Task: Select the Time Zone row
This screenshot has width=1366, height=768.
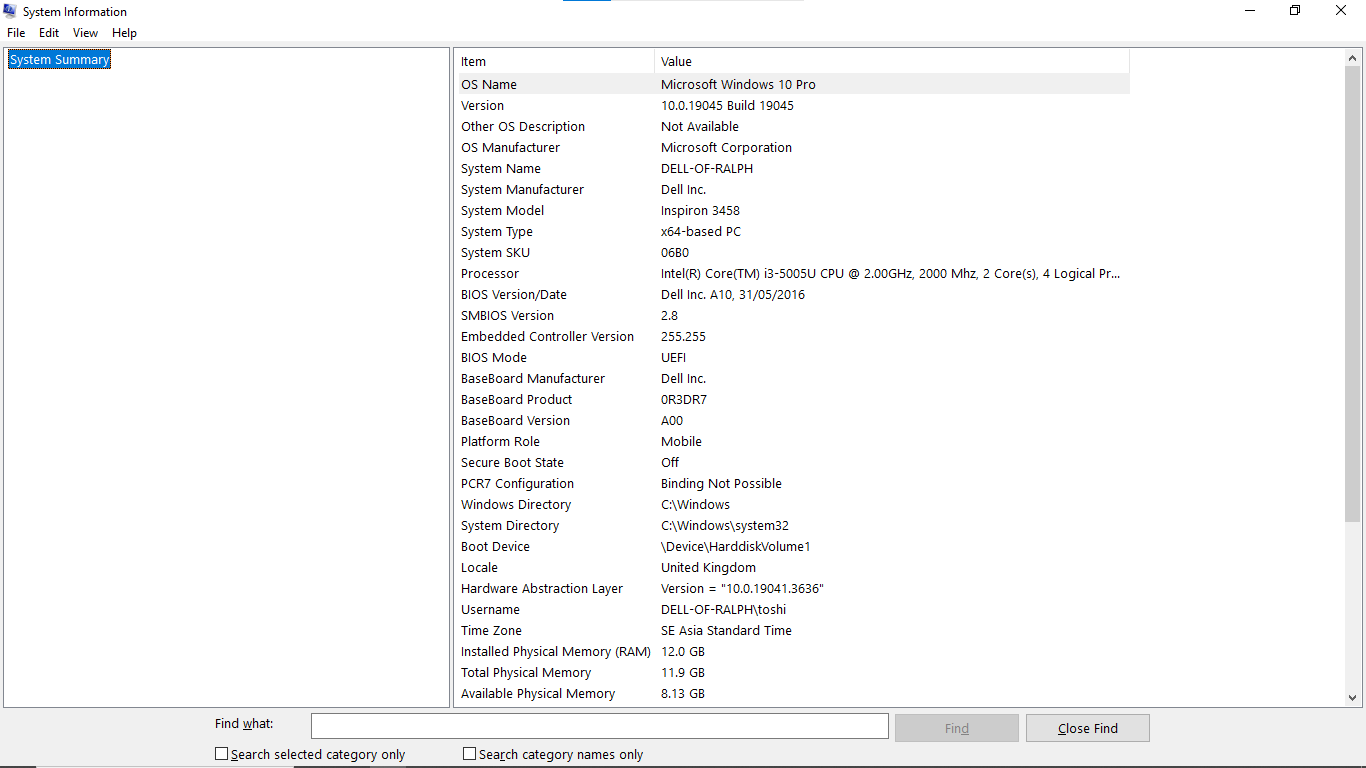Action: coord(794,631)
